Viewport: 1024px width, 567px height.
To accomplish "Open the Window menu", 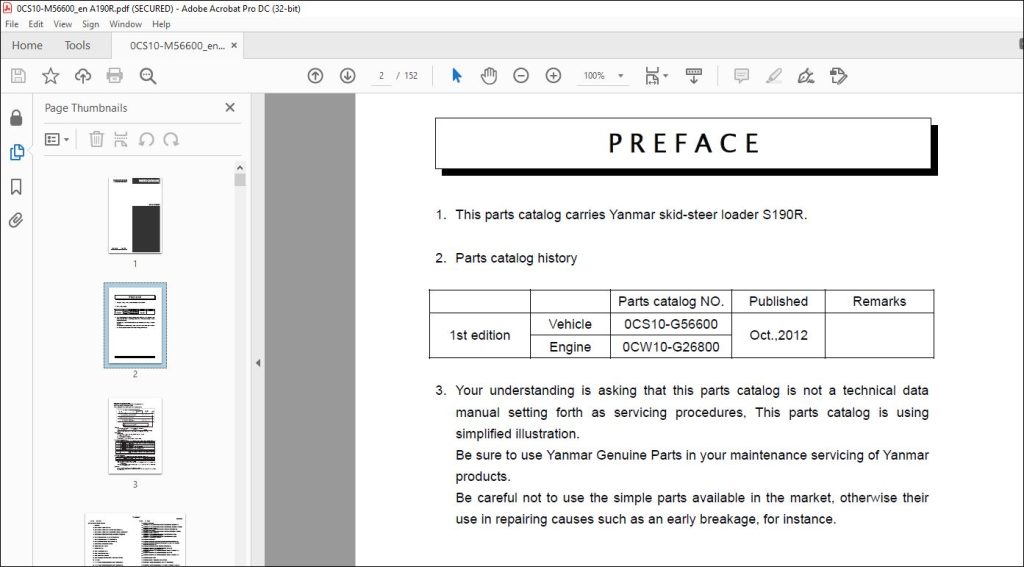I will (x=125, y=24).
